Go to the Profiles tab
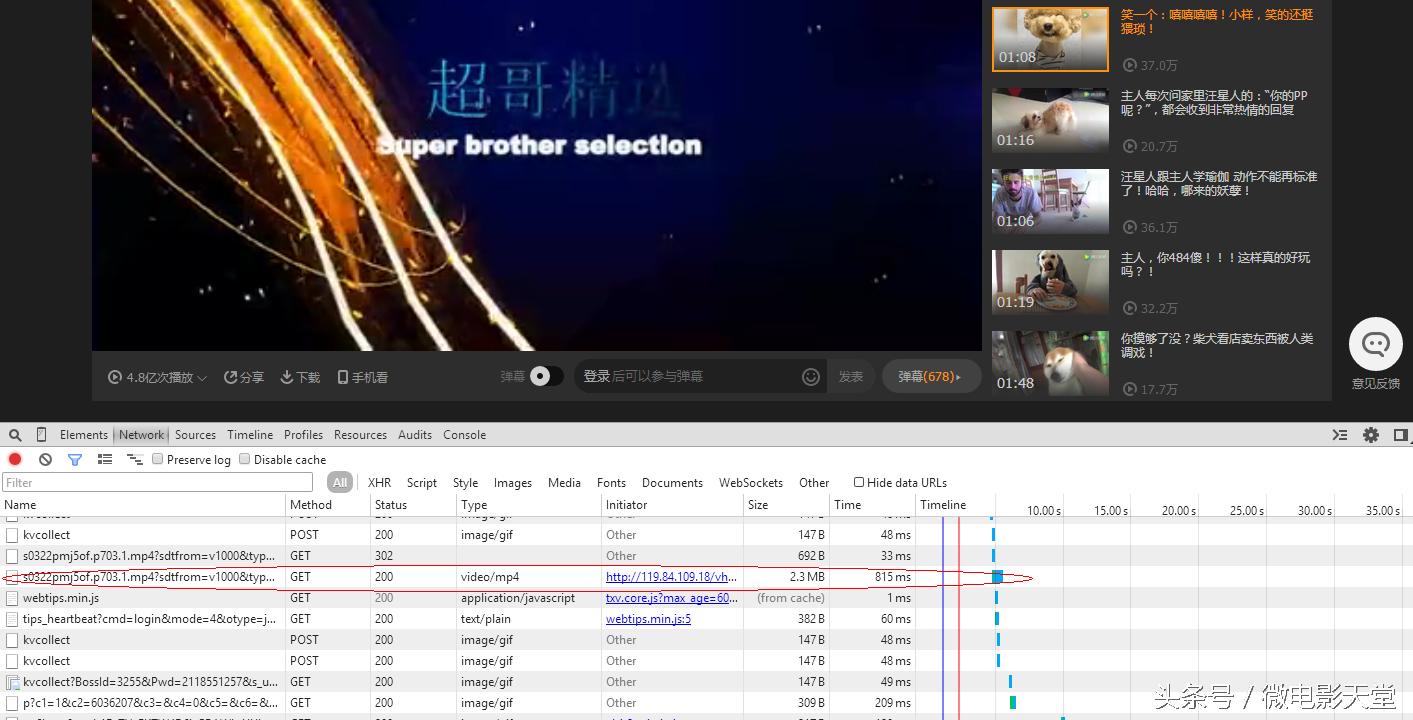Image resolution: width=1413 pixels, height=720 pixels. pos(303,435)
